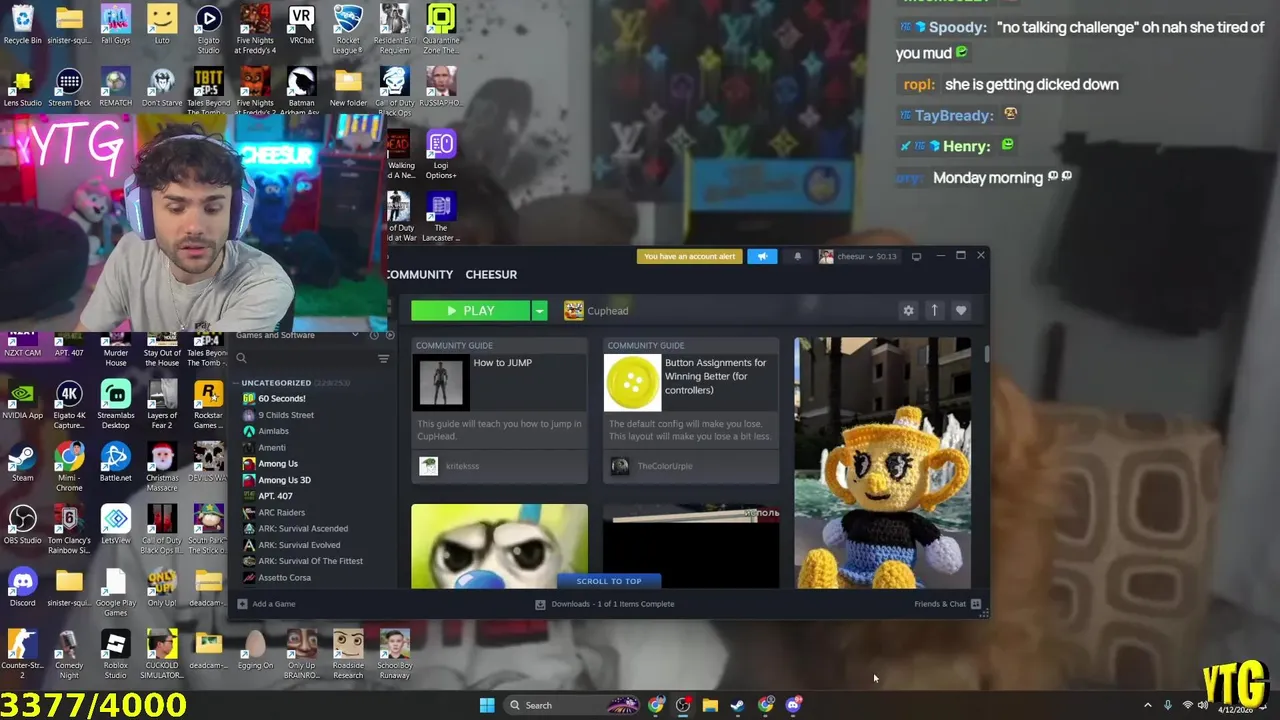Click the library search field

point(303,358)
